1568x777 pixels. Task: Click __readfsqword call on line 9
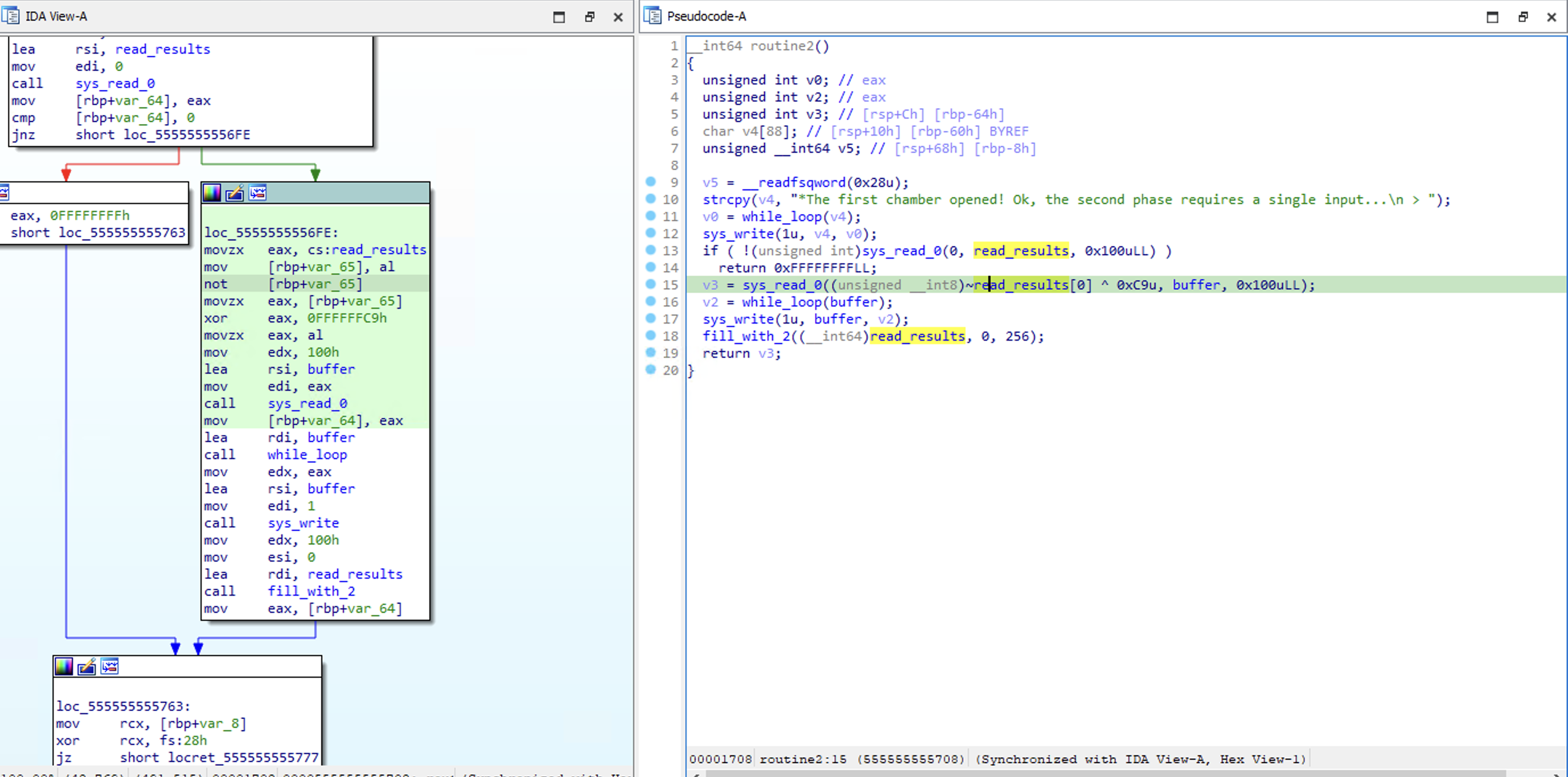794,183
